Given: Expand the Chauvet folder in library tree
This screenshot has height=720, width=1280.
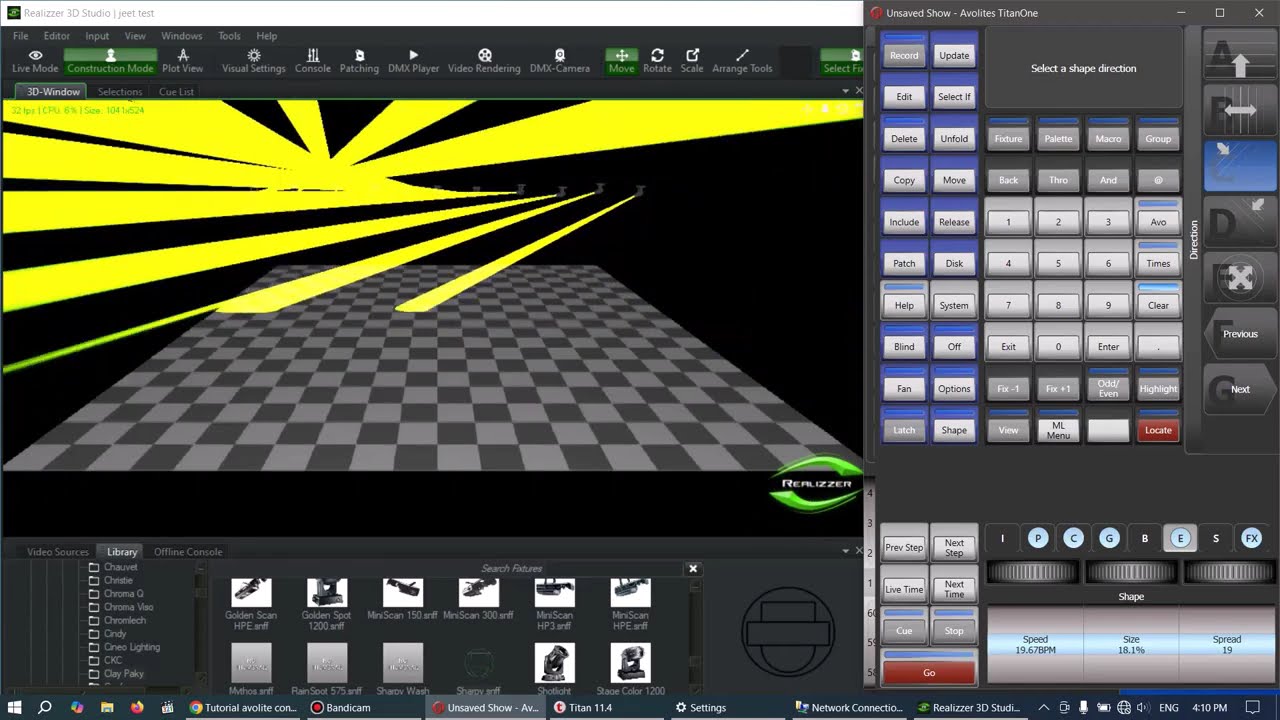Looking at the screenshot, I should (x=94, y=567).
